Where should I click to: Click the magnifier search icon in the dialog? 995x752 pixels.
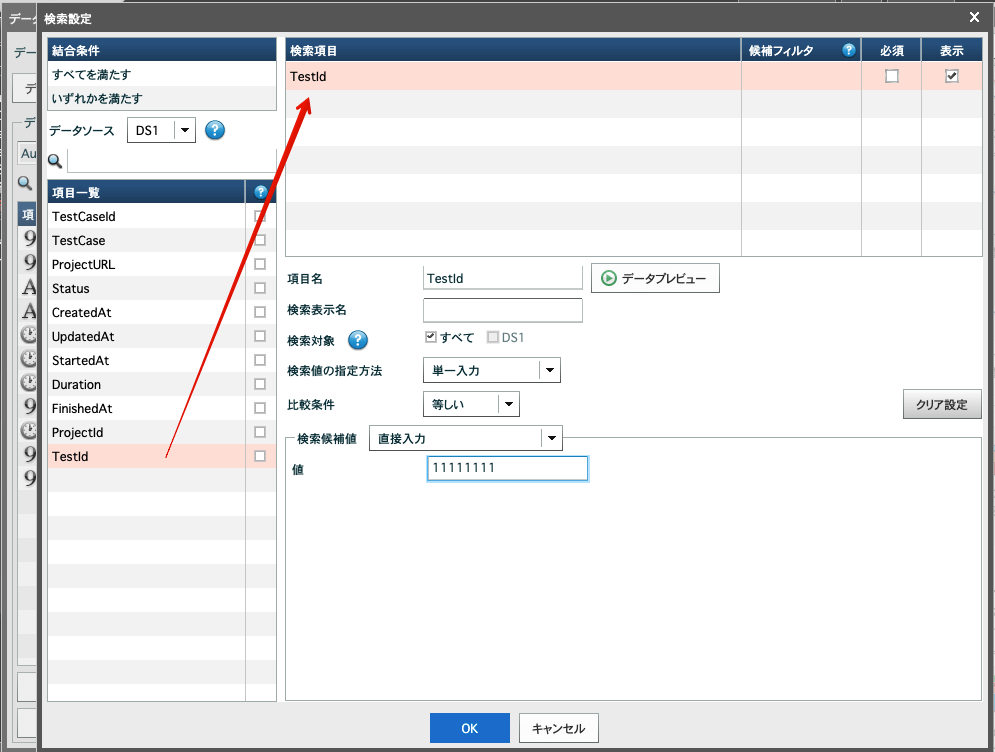tap(55, 161)
